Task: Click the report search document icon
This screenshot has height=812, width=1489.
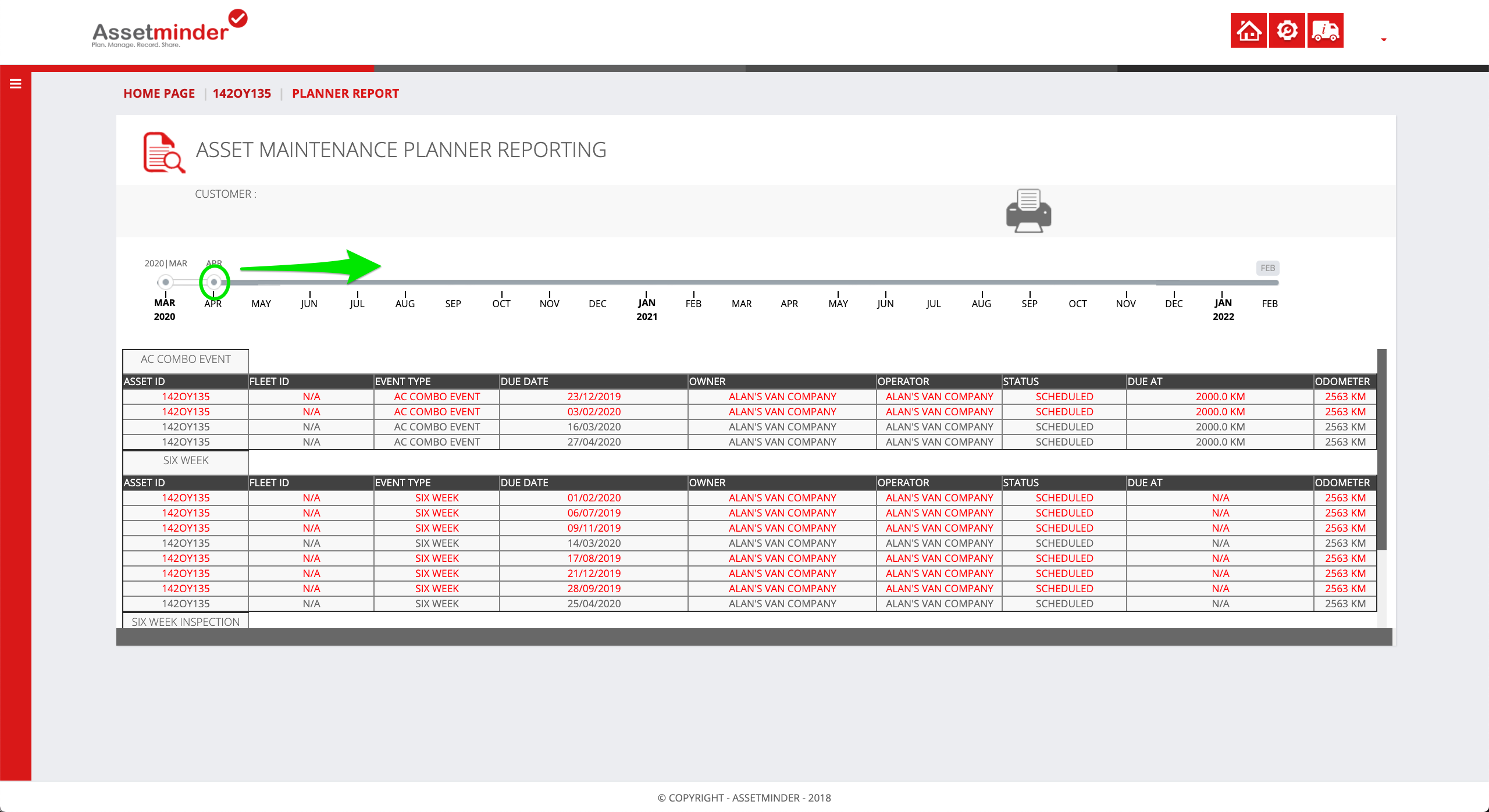Action: [x=165, y=152]
